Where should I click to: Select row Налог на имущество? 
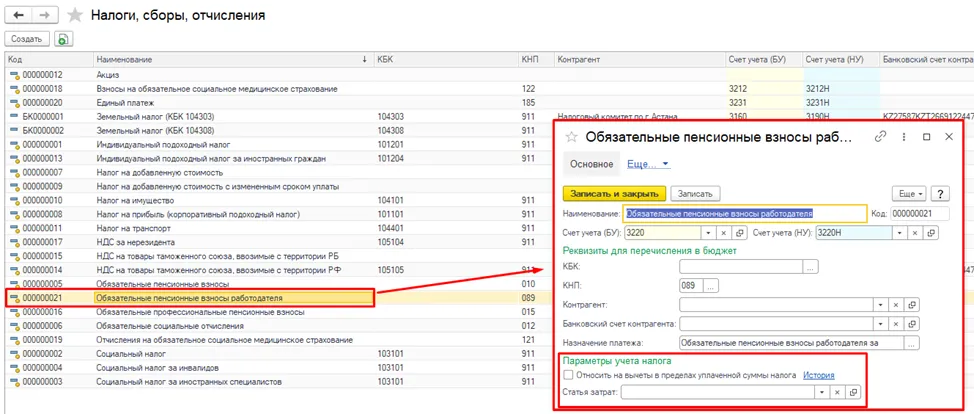click(280, 201)
